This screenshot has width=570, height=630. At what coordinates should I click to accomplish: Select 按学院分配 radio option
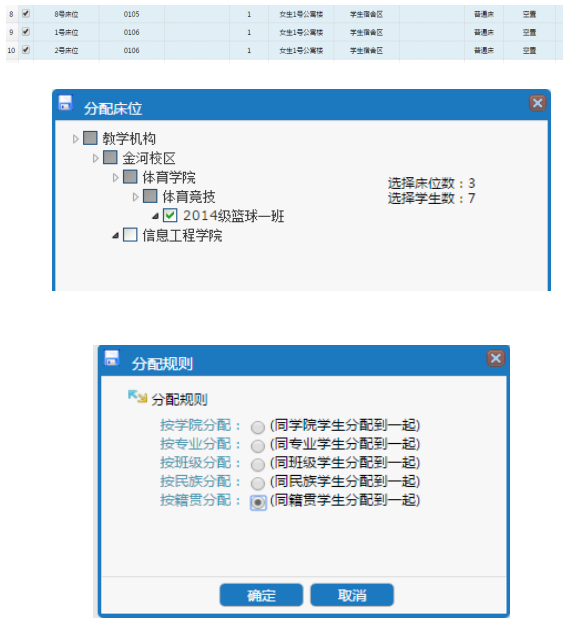pyautogui.click(x=258, y=427)
